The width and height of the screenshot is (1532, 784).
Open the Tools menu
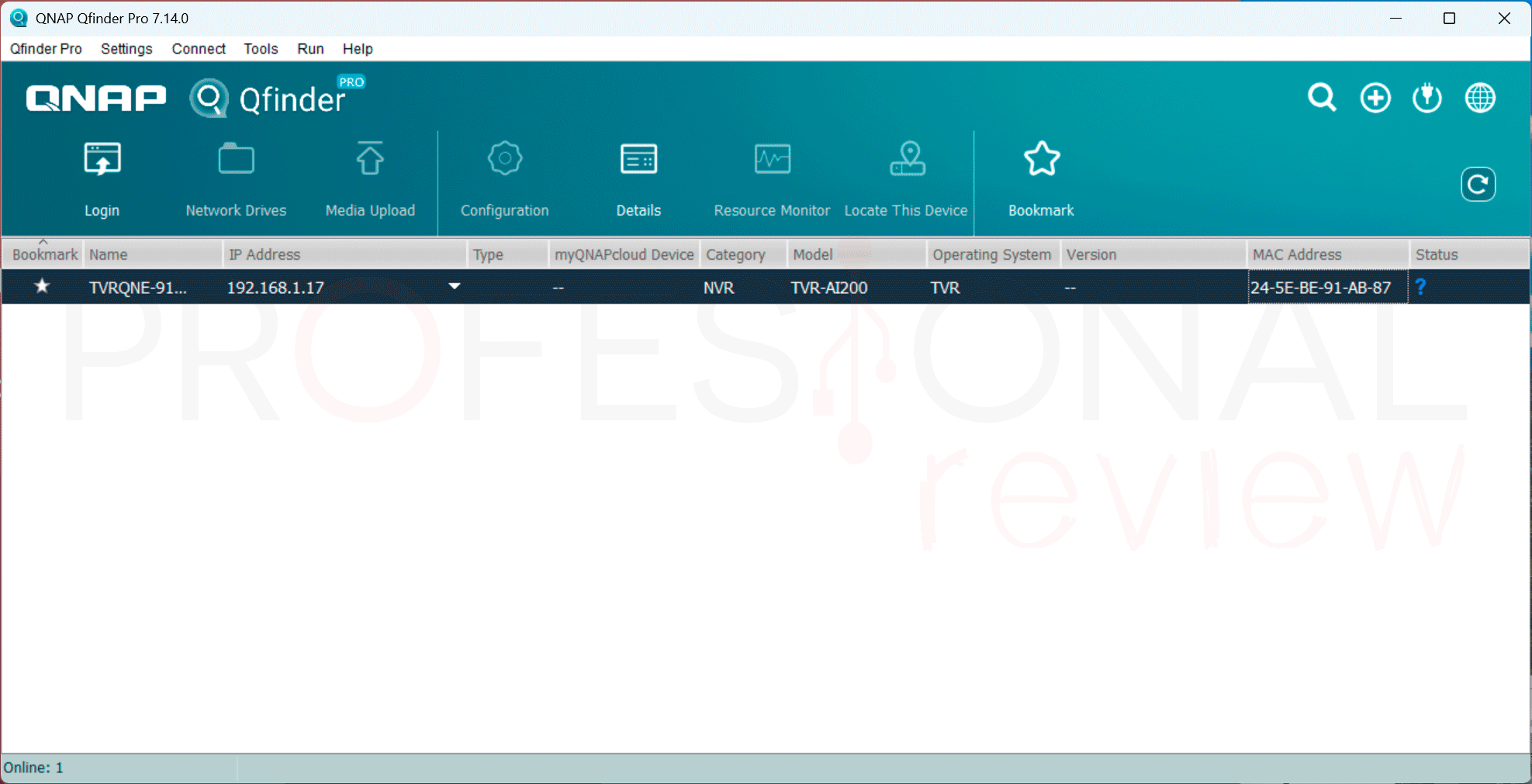261,49
